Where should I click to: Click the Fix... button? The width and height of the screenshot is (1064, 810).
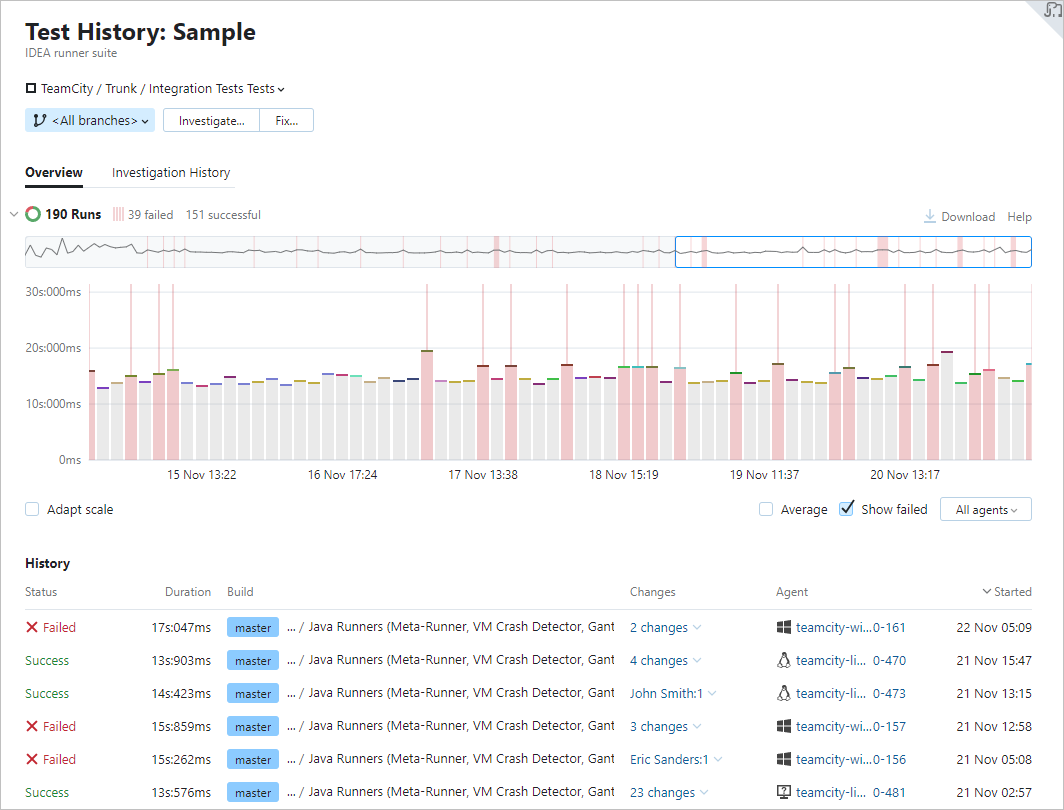pyautogui.click(x=286, y=119)
